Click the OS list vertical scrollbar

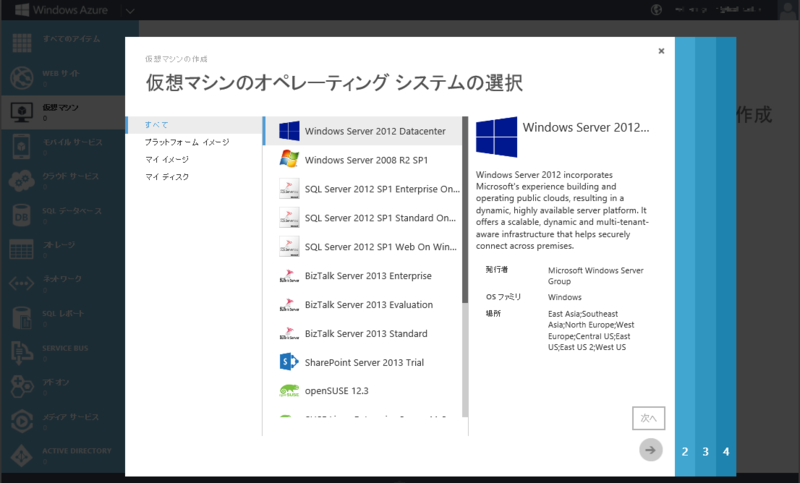pyautogui.click(x=465, y=209)
